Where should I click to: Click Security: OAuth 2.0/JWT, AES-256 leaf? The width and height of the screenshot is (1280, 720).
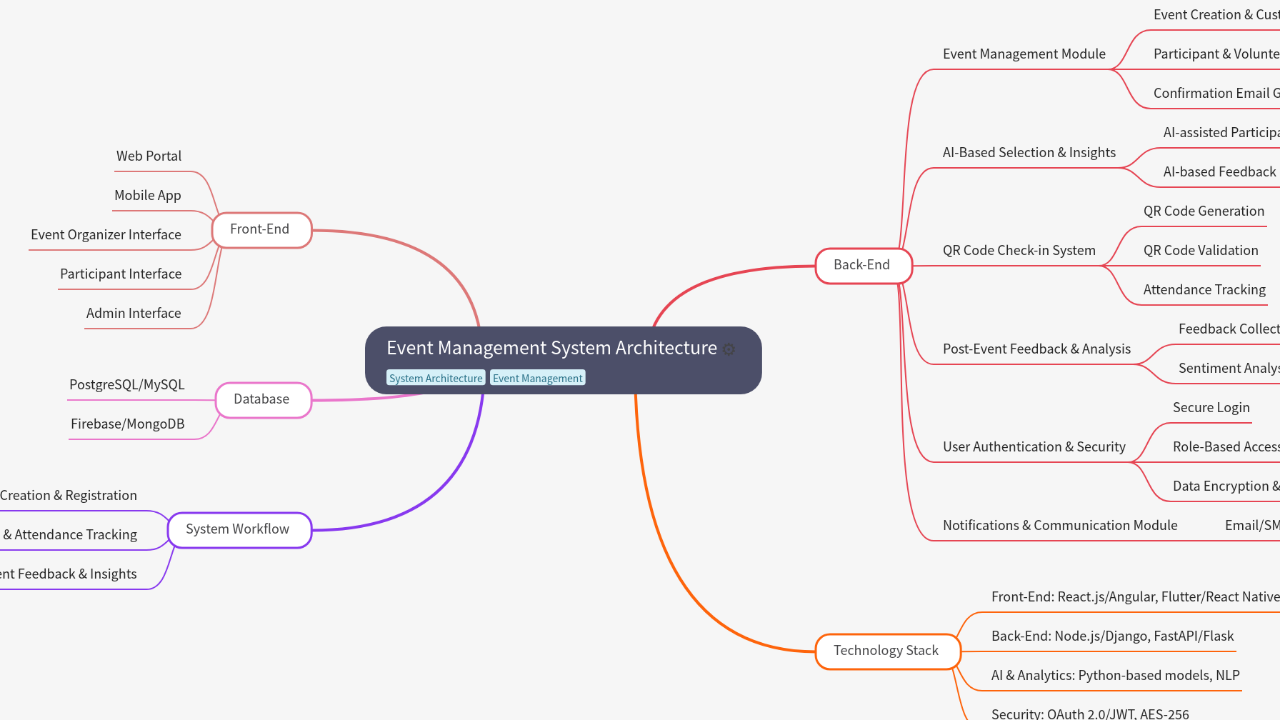tap(1090, 714)
